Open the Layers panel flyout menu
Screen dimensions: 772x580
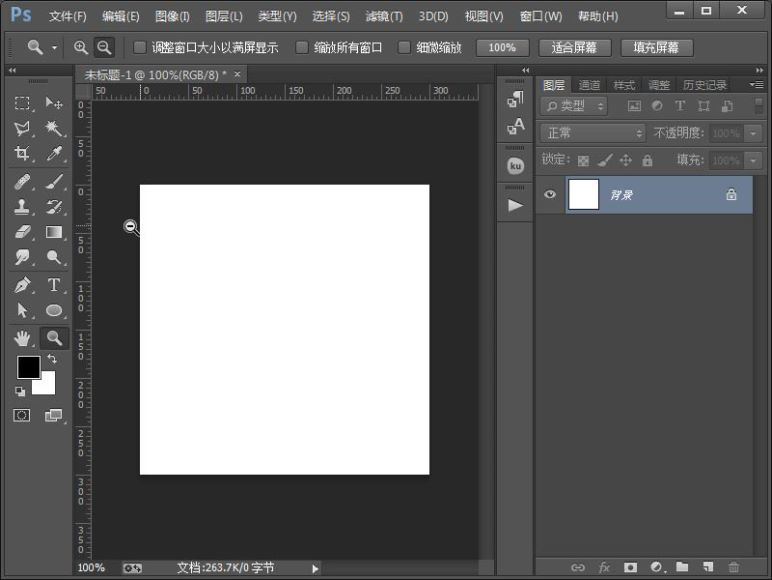(x=757, y=85)
